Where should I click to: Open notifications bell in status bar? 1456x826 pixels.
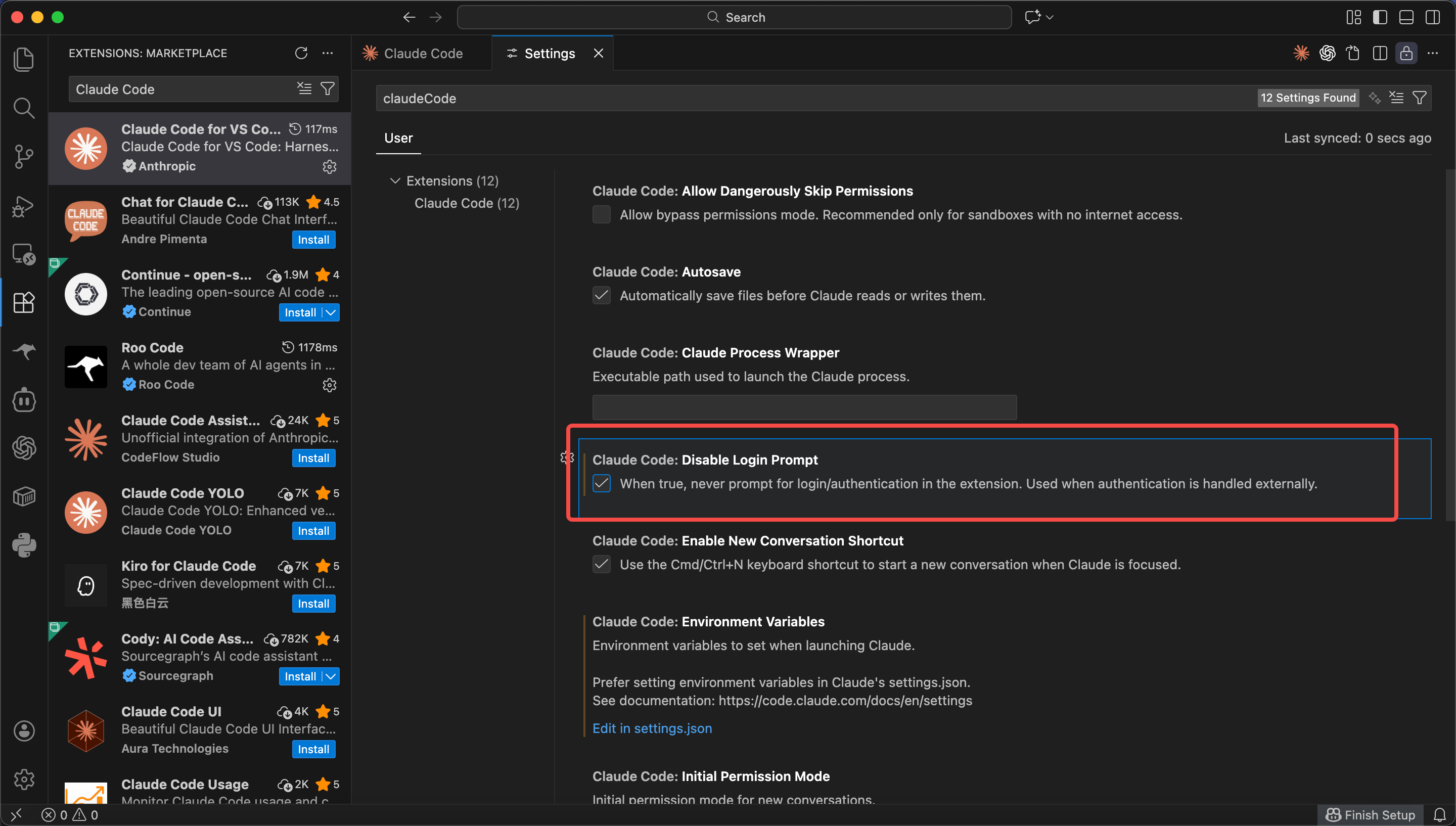click(1440, 815)
